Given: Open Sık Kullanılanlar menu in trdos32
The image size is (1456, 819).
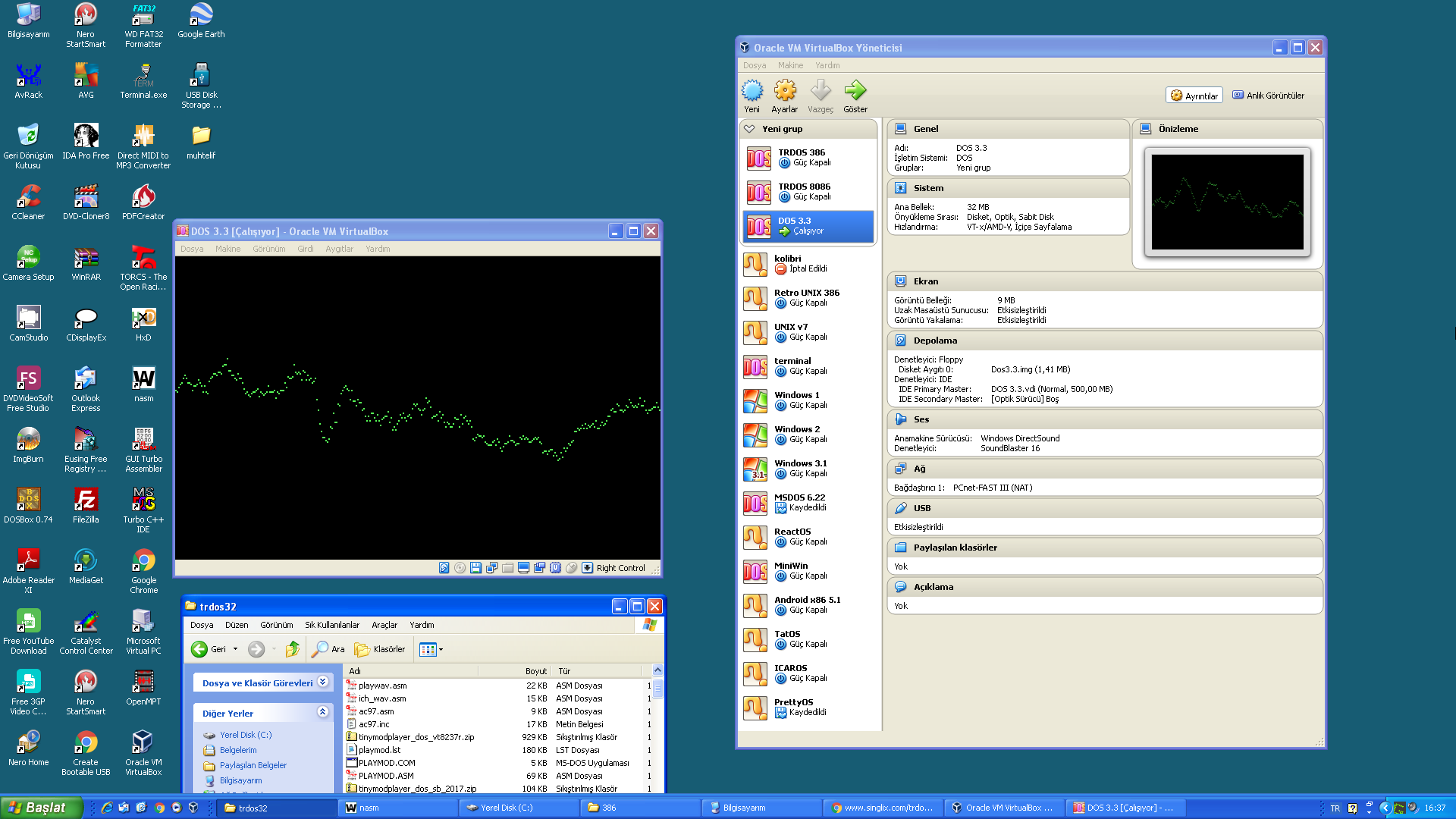Looking at the screenshot, I should click(332, 625).
